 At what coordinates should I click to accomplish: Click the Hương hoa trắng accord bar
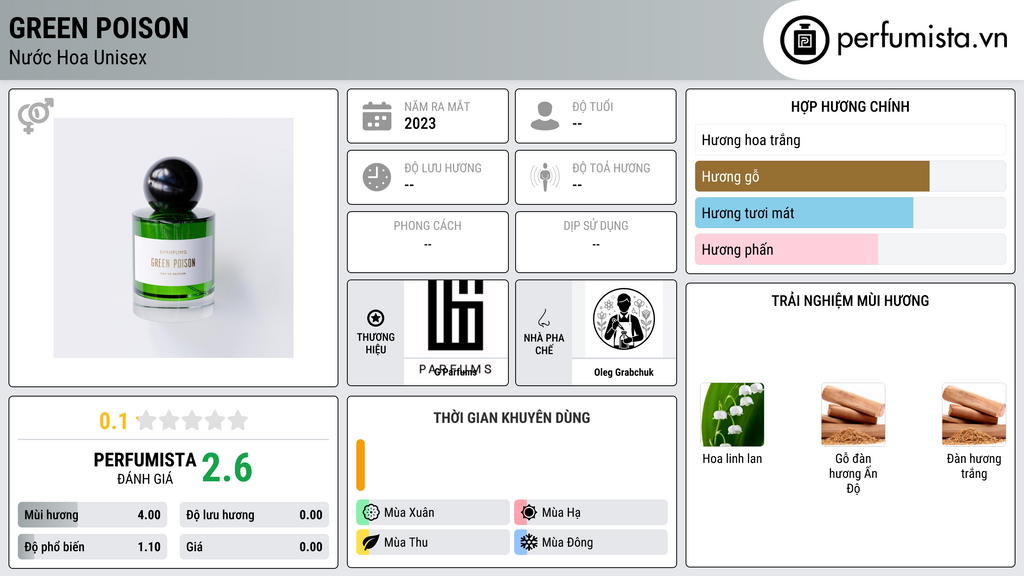pos(850,140)
